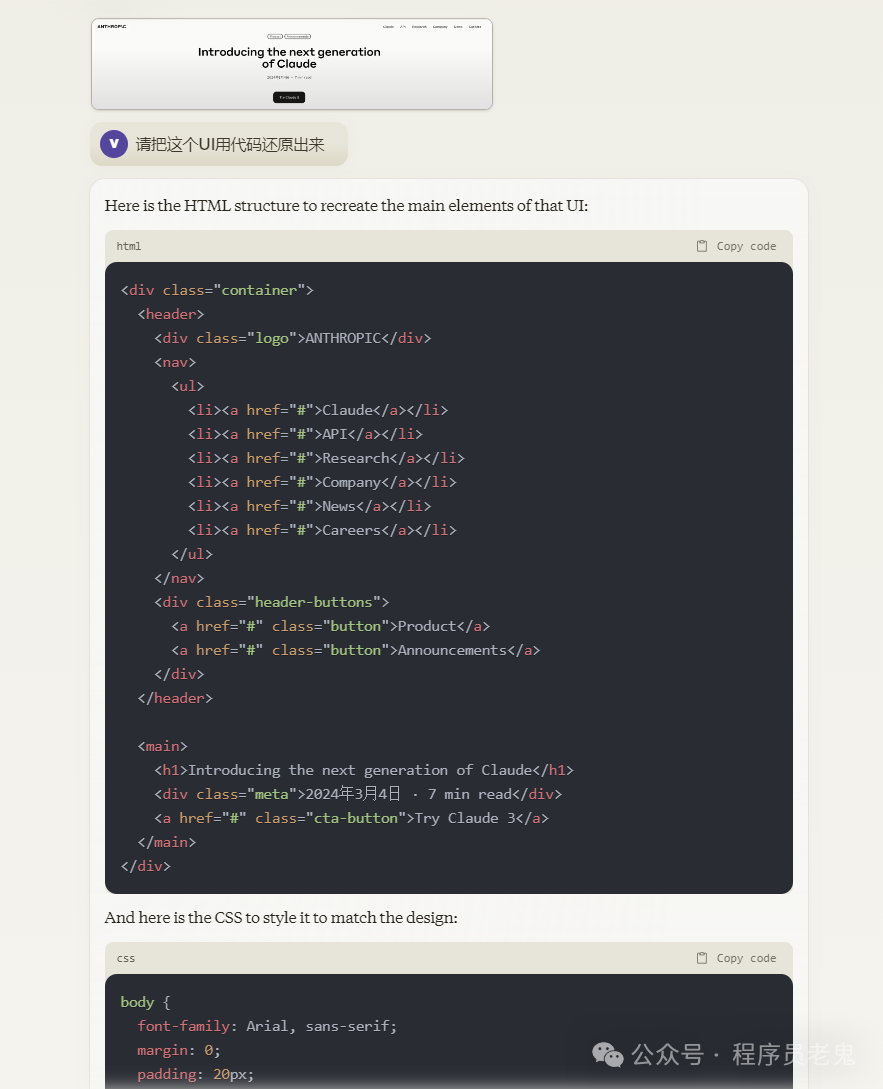This screenshot has width=883, height=1089.
Task: Click the 'css' language label
Action: [126, 958]
